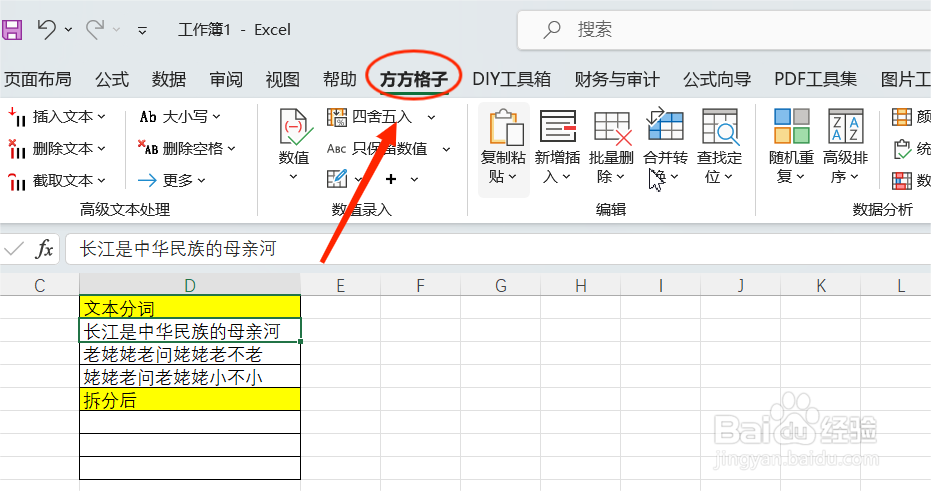Open the 公式 ribbon tab

click(112, 80)
